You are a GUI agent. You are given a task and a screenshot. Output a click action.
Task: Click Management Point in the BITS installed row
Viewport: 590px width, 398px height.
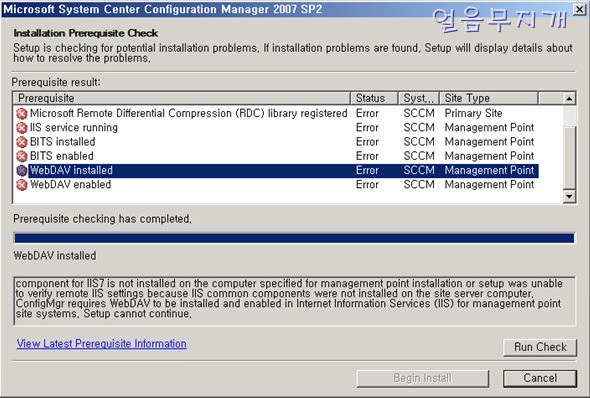(x=489, y=142)
